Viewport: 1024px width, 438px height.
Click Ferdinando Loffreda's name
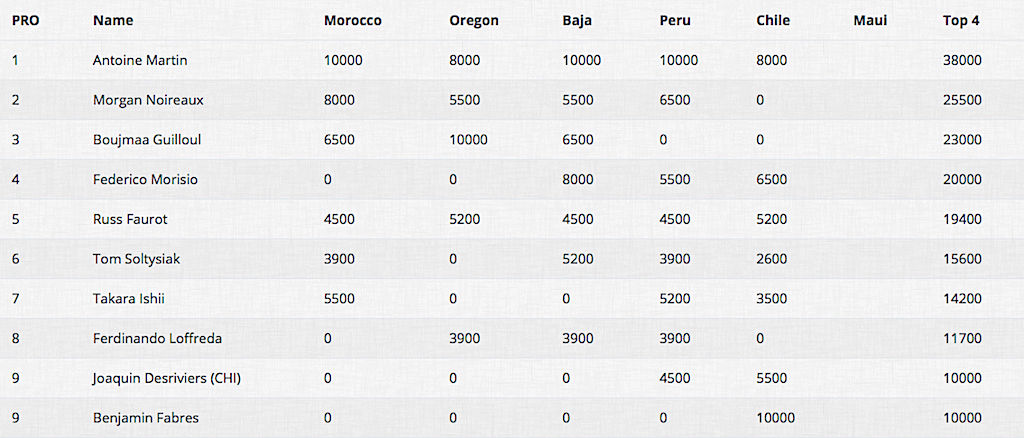157,339
